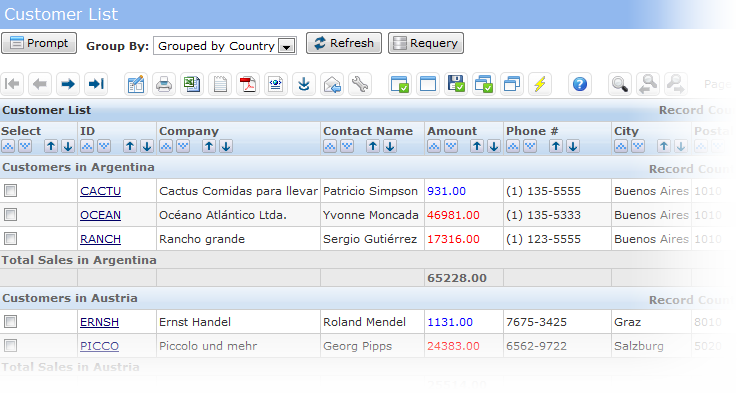The width and height of the screenshot is (737, 395).
Task: Open the ERNSH customer link
Action: point(100,322)
